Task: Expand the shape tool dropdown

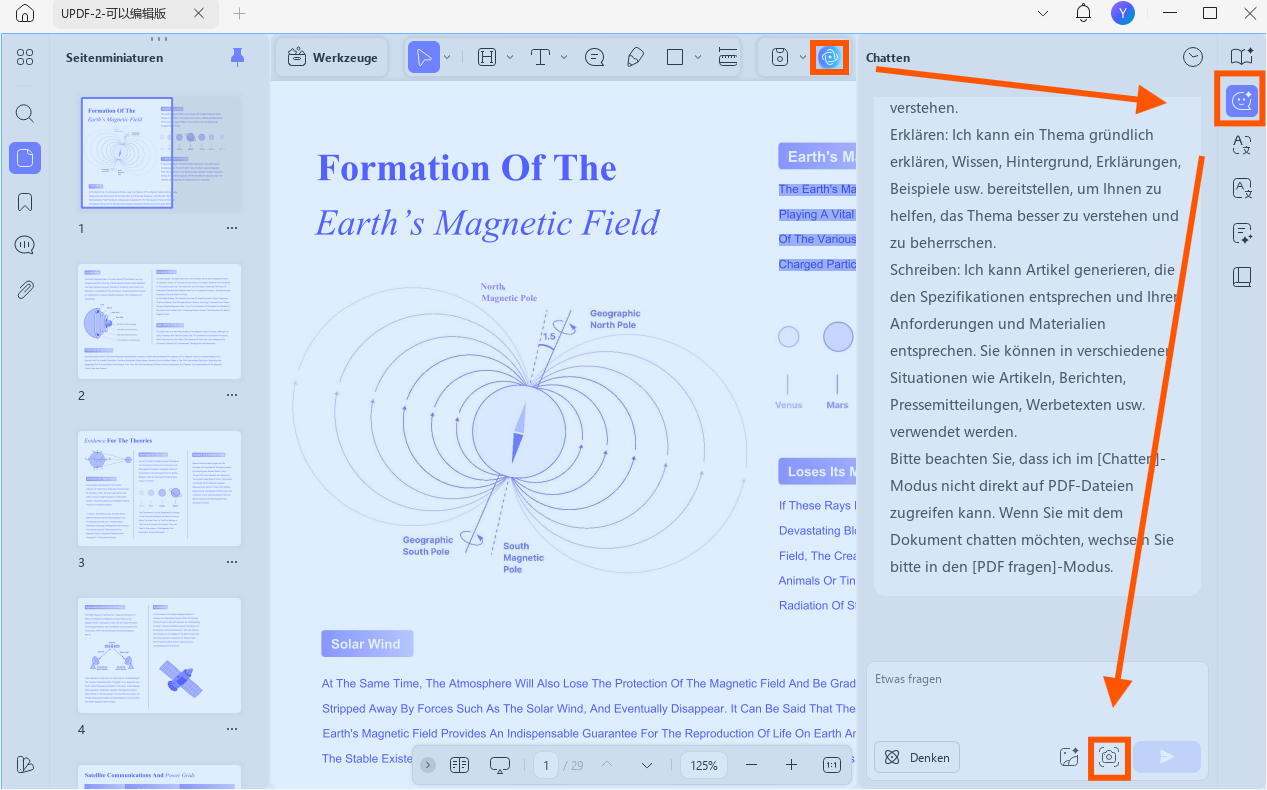Action: pyautogui.click(x=698, y=58)
